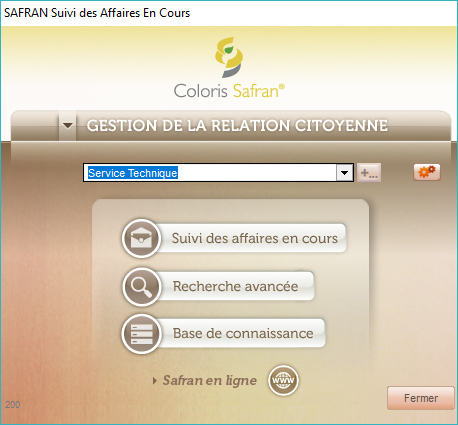Click the database stack icon

(x=142, y=334)
